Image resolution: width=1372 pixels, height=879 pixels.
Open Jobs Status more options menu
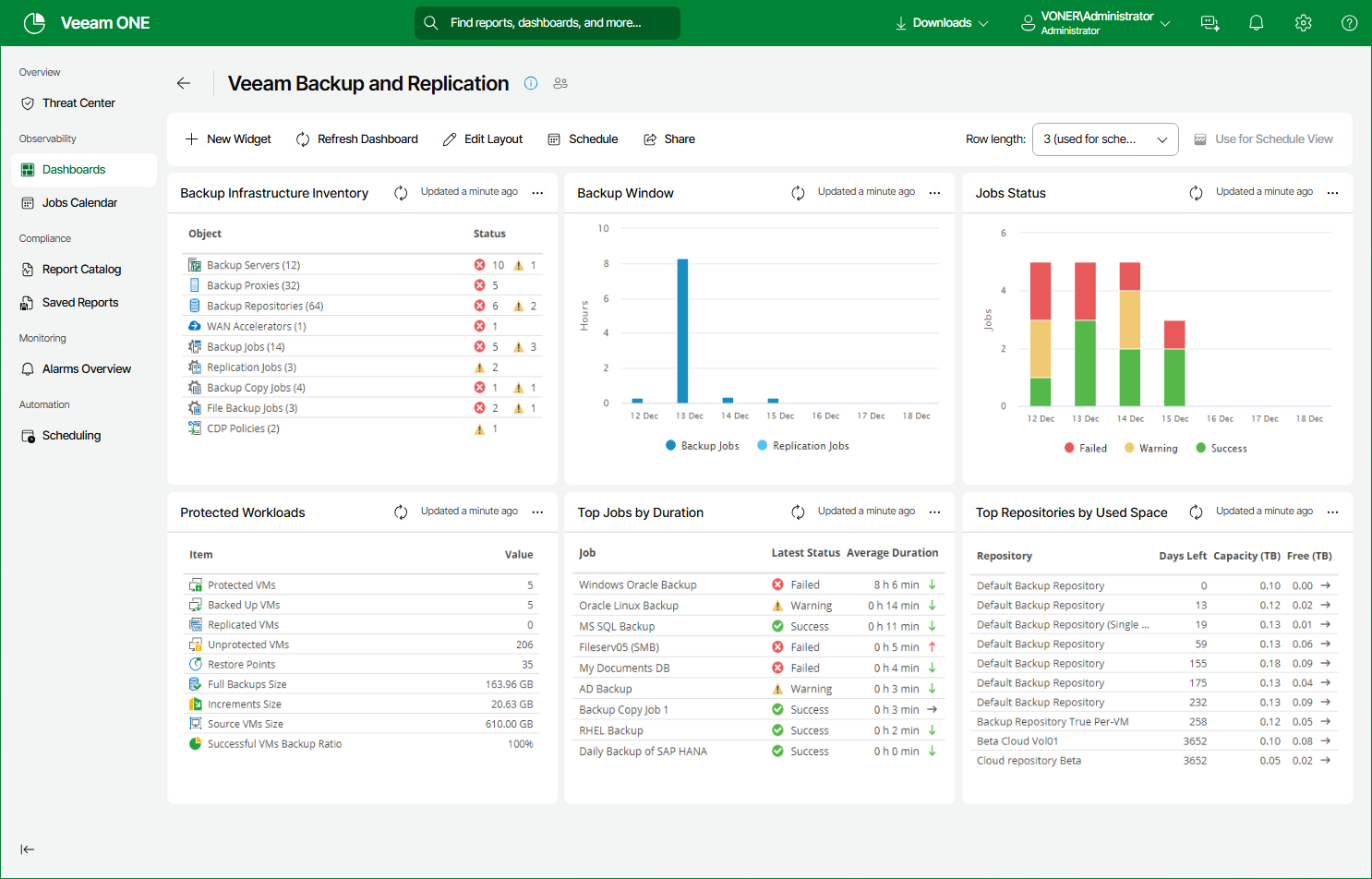click(1332, 193)
